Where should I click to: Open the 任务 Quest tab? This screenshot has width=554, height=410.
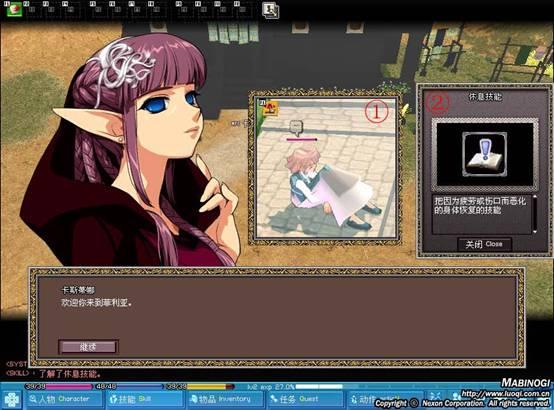[x=305, y=399]
